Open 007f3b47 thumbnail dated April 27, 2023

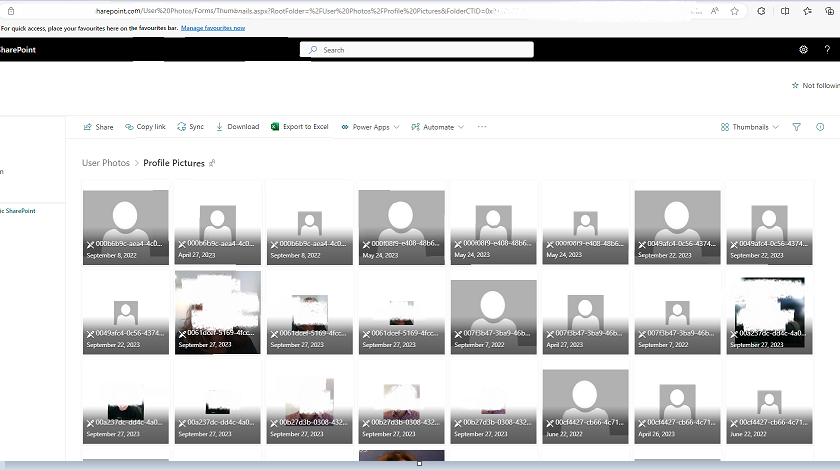(586, 312)
